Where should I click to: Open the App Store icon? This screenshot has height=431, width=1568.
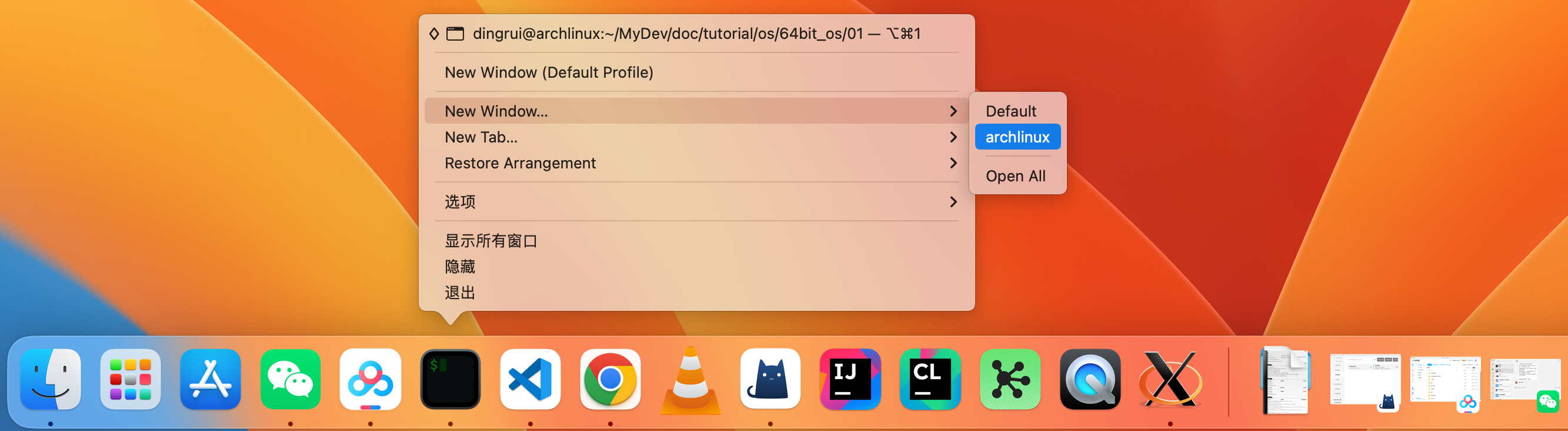[x=211, y=379]
